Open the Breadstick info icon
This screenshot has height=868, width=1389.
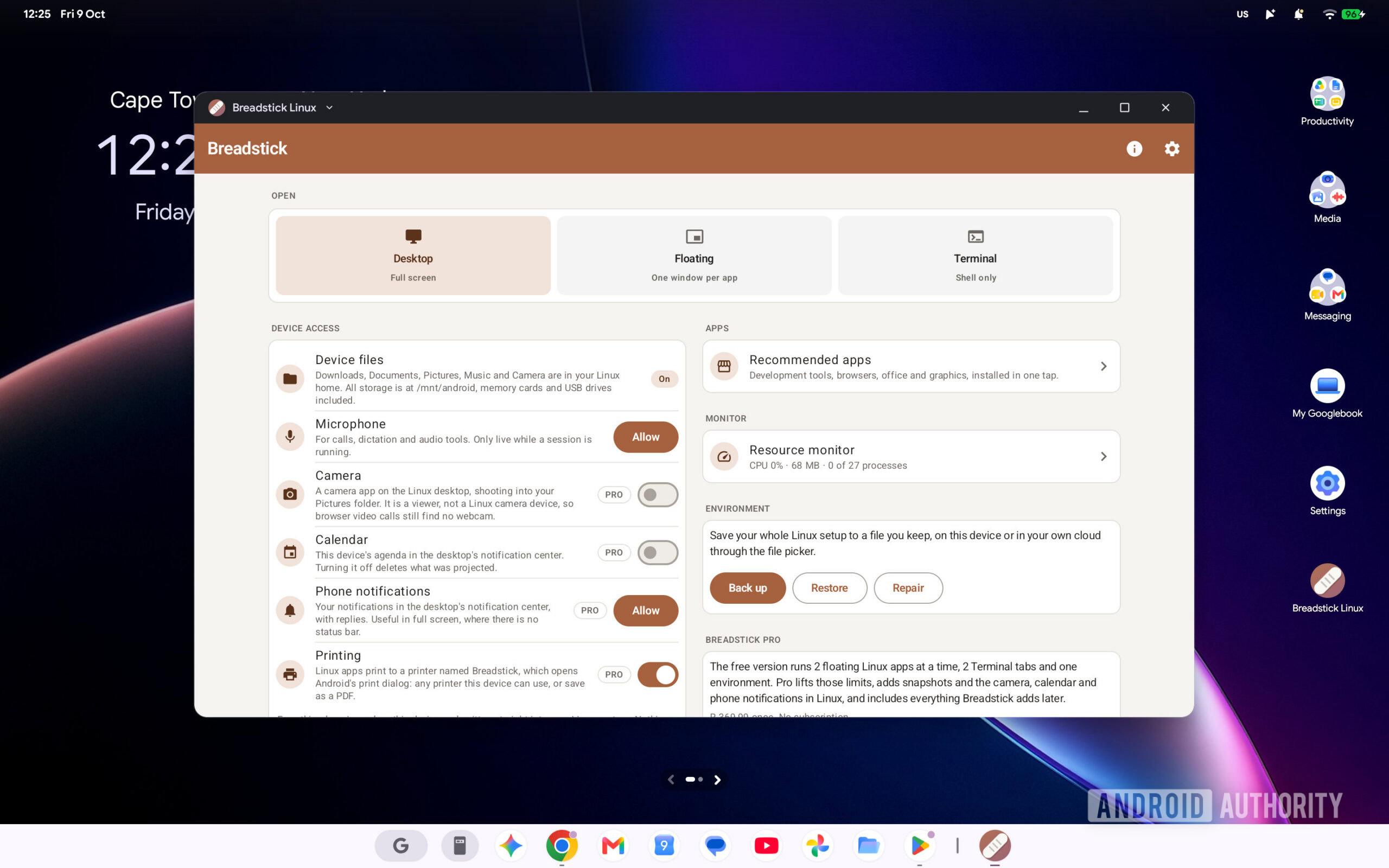click(1134, 149)
